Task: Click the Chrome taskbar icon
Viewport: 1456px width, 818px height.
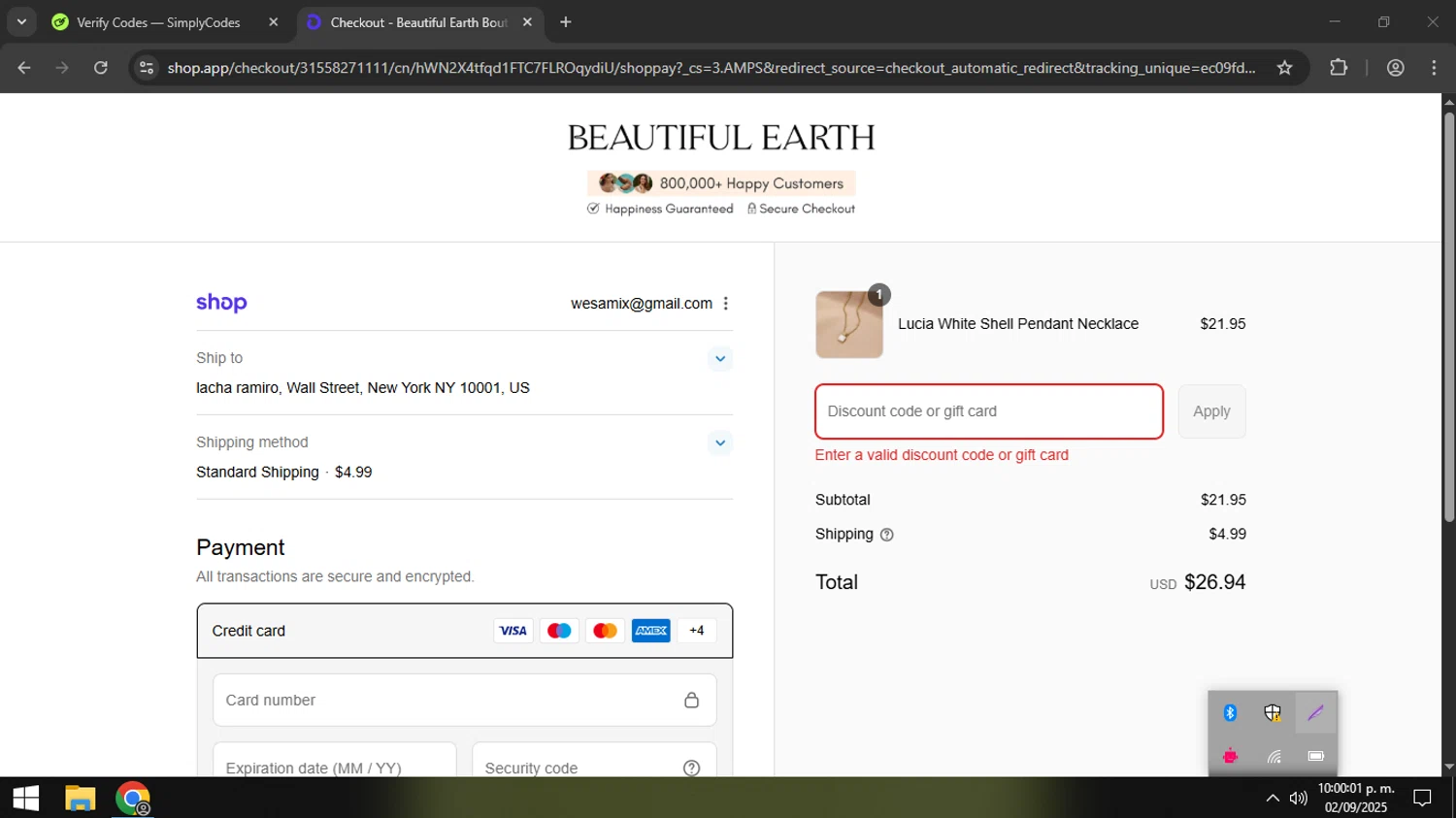Action: pos(133,799)
